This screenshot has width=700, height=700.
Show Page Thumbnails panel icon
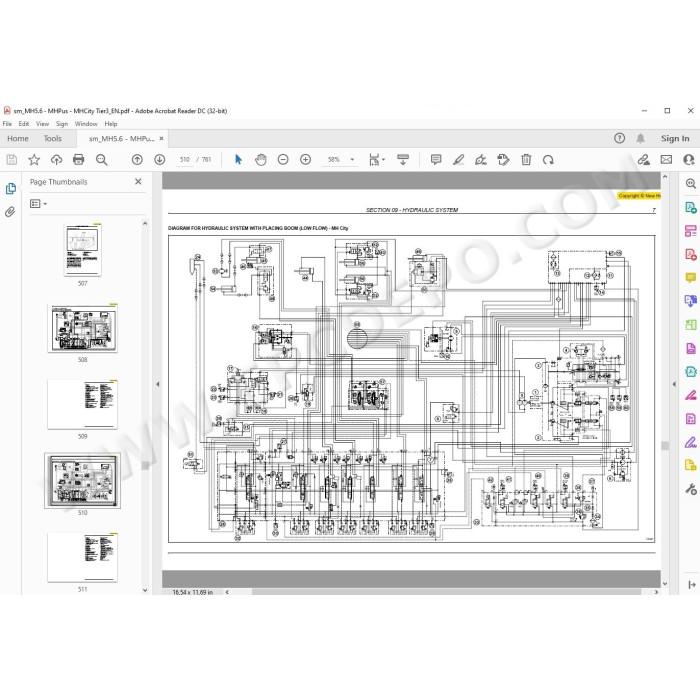[11, 189]
